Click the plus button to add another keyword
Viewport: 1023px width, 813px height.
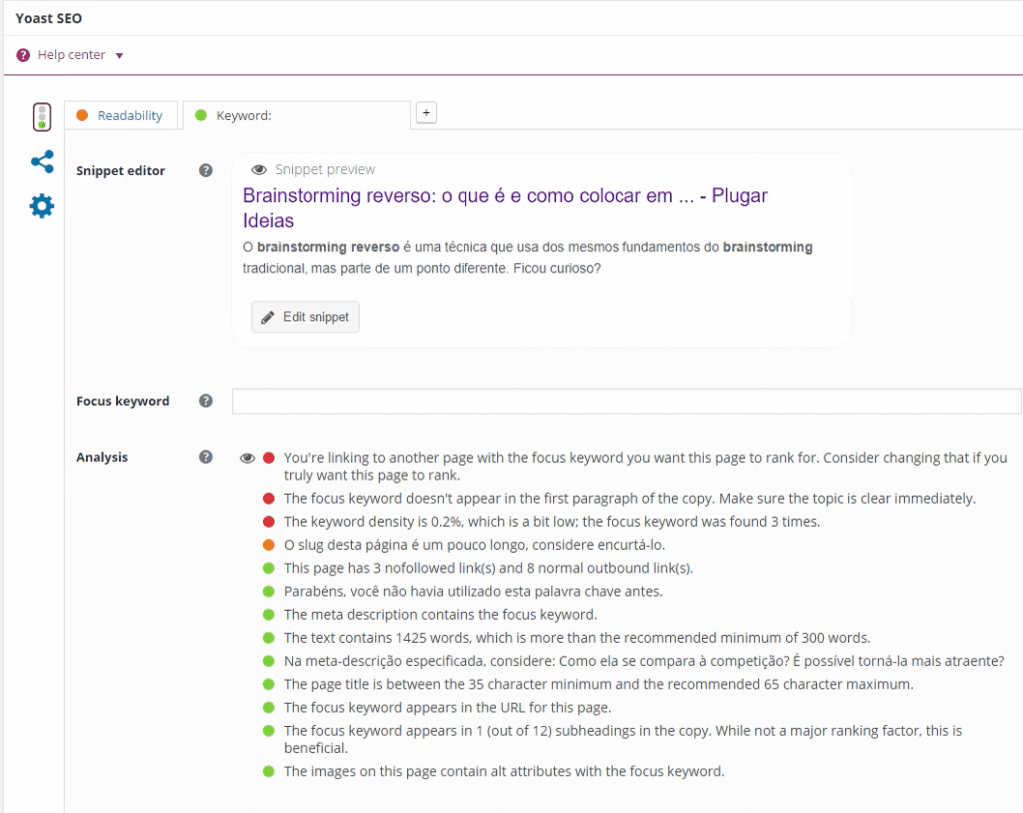[x=427, y=112]
